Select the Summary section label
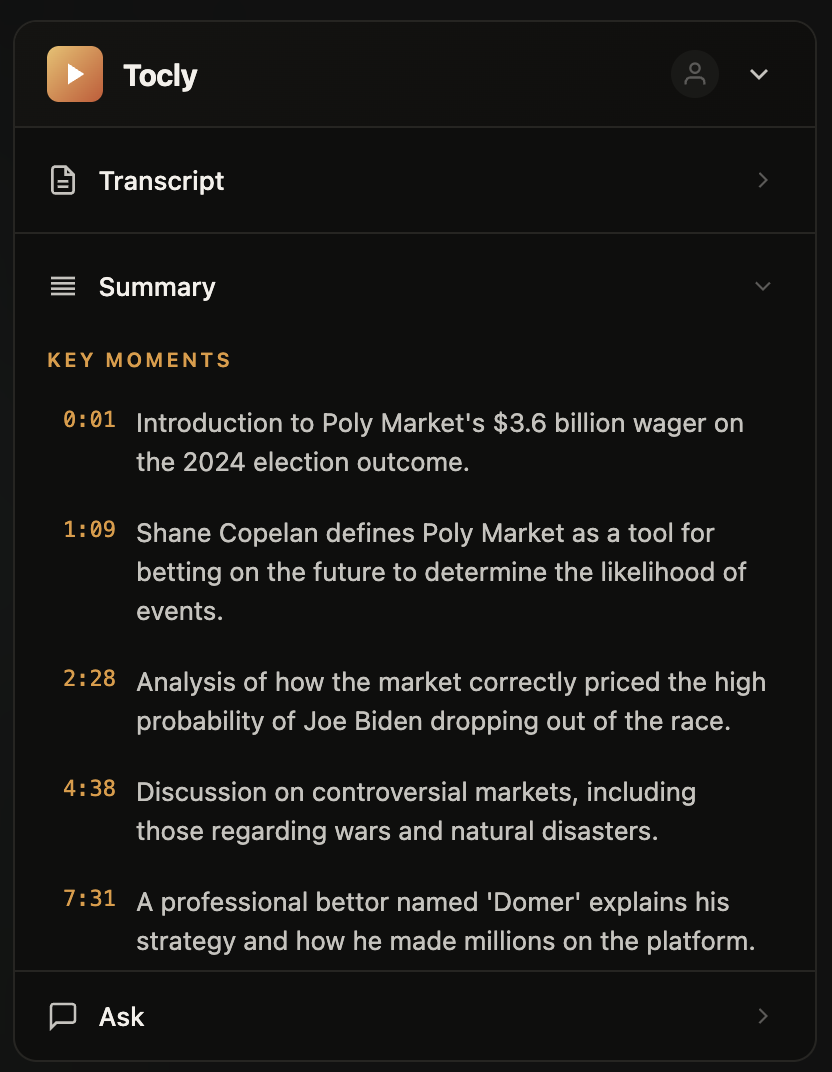The image size is (832, 1072). (157, 287)
